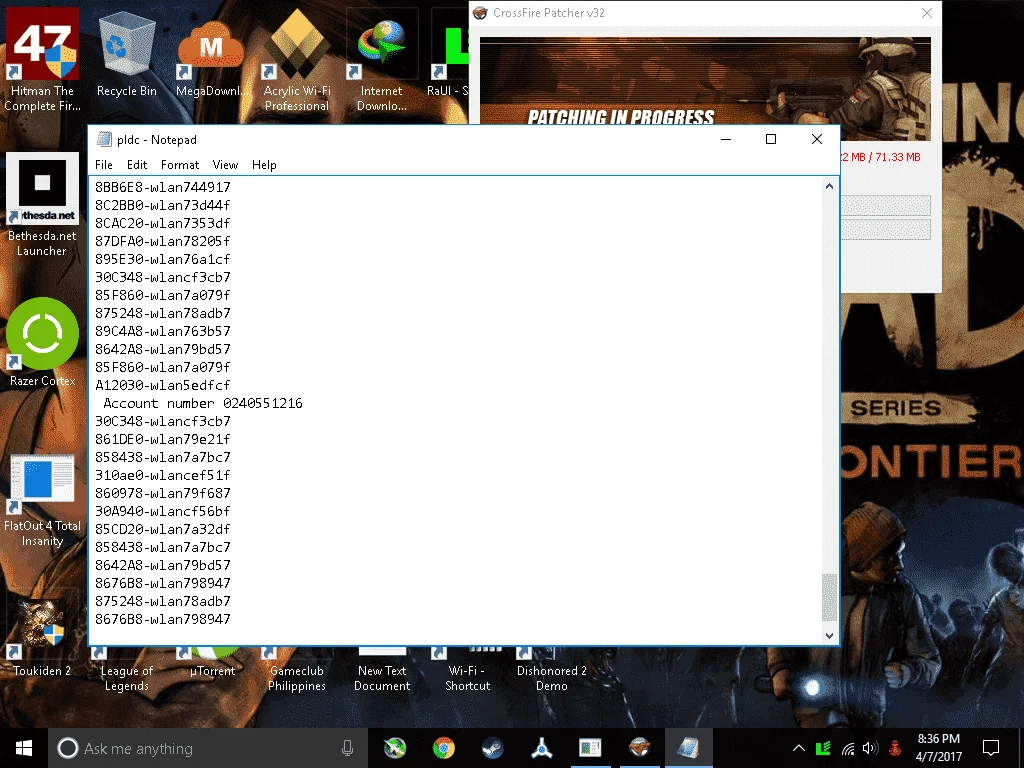
Task: Switch to CrossFire Patcher taskbar icon
Action: (639, 748)
